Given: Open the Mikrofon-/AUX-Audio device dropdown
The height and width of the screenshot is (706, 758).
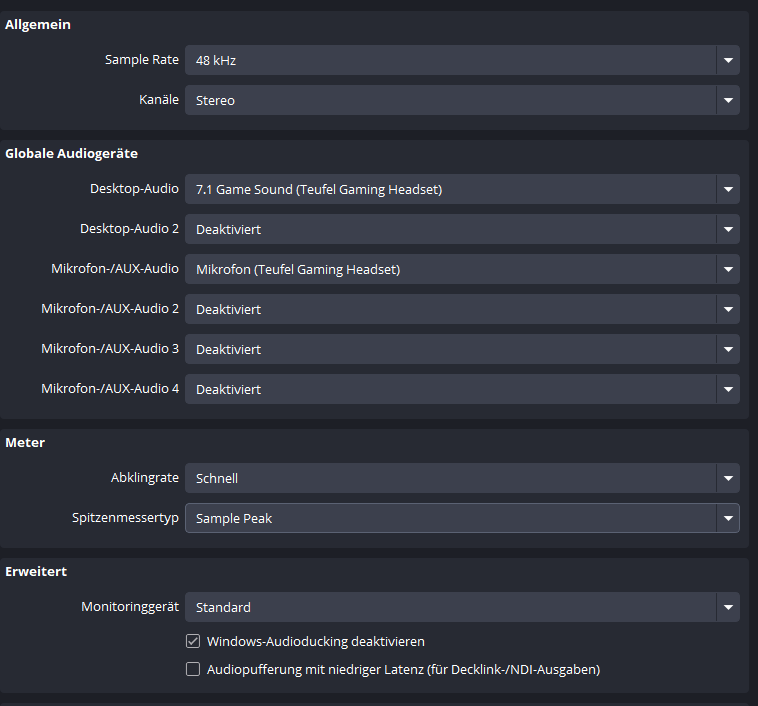Looking at the screenshot, I should [450, 269].
